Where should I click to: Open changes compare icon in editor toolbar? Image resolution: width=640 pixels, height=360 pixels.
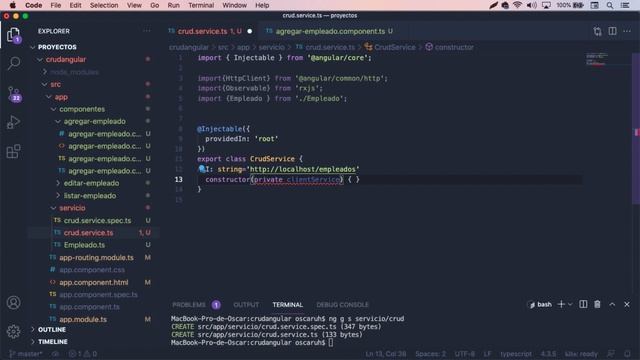[598, 31]
